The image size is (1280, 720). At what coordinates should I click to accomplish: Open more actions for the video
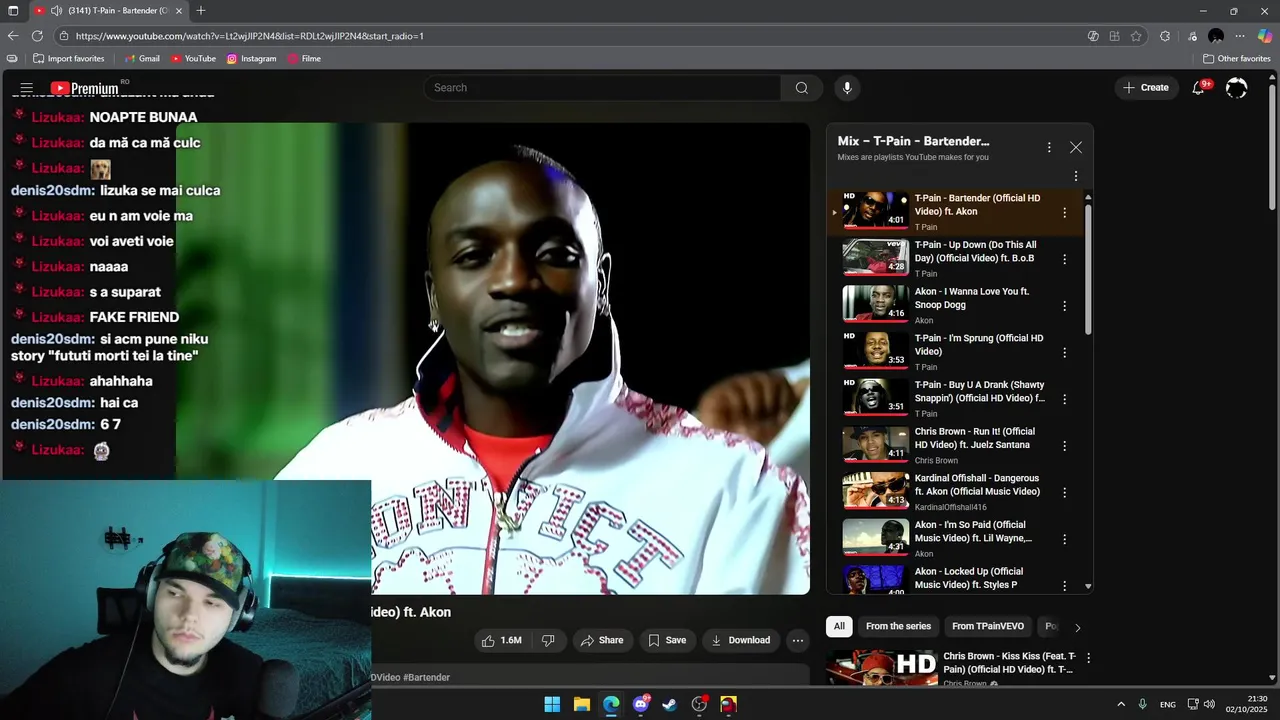(x=797, y=640)
